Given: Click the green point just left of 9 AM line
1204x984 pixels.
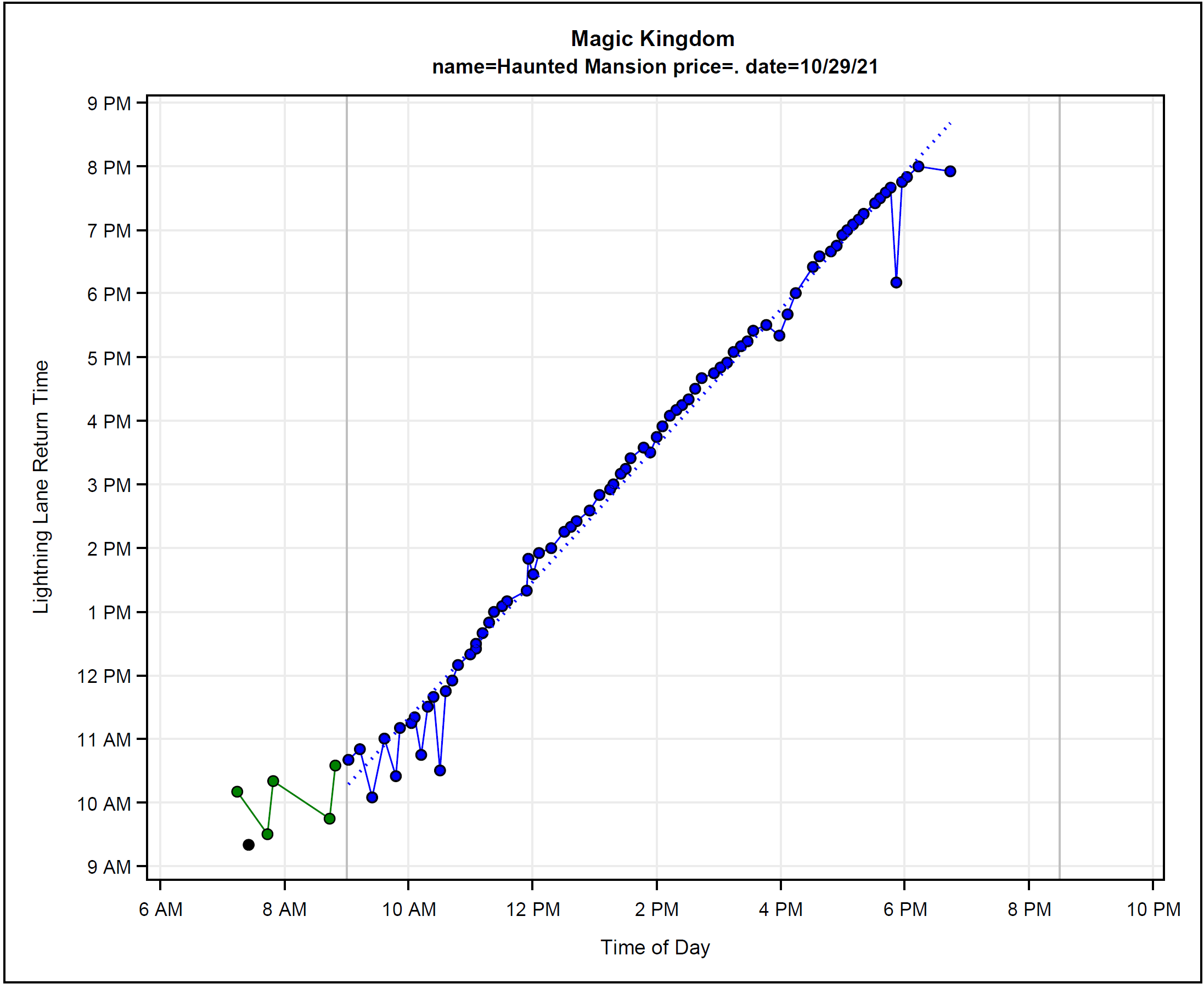Looking at the screenshot, I should click(x=335, y=765).
